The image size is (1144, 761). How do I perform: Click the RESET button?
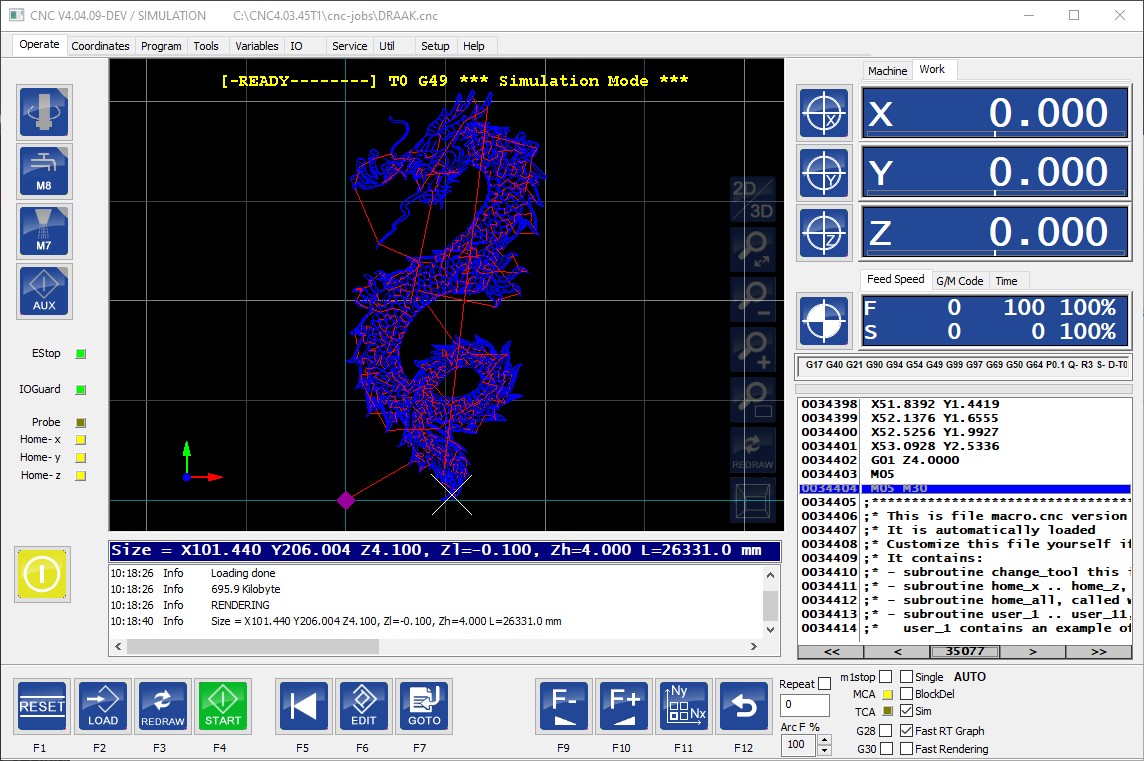[x=42, y=706]
